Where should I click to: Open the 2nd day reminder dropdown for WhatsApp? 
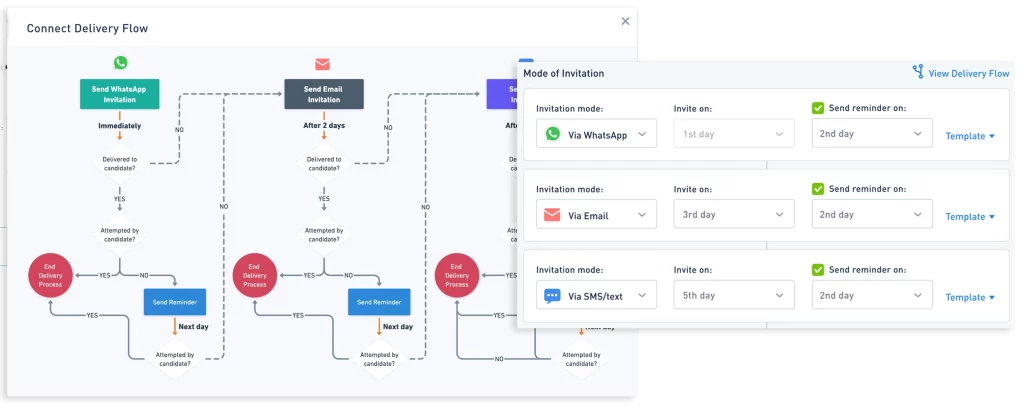pos(872,133)
